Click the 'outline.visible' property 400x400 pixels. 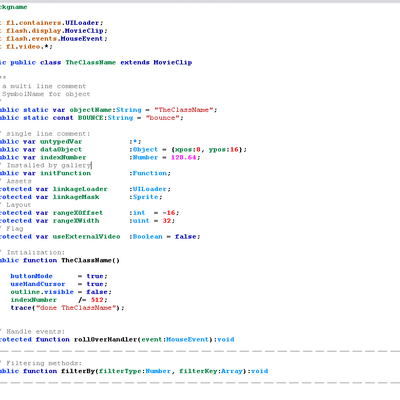pyautogui.click(x=42, y=292)
